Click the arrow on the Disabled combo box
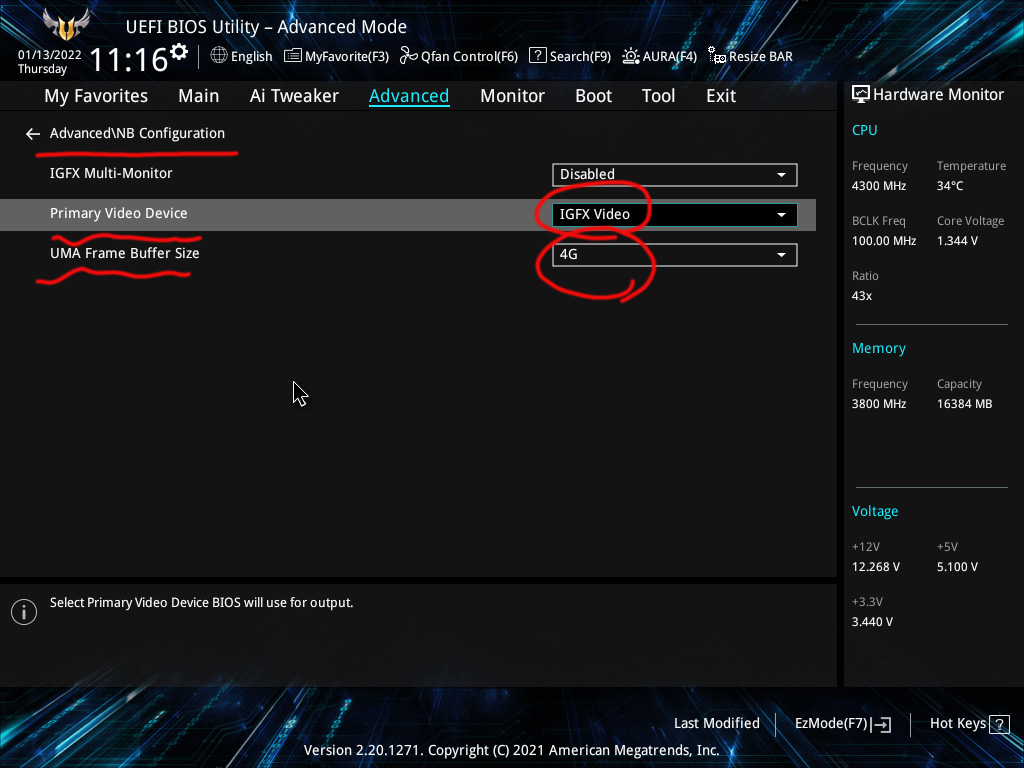Viewport: 1024px width, 768px height. point(781,175)
